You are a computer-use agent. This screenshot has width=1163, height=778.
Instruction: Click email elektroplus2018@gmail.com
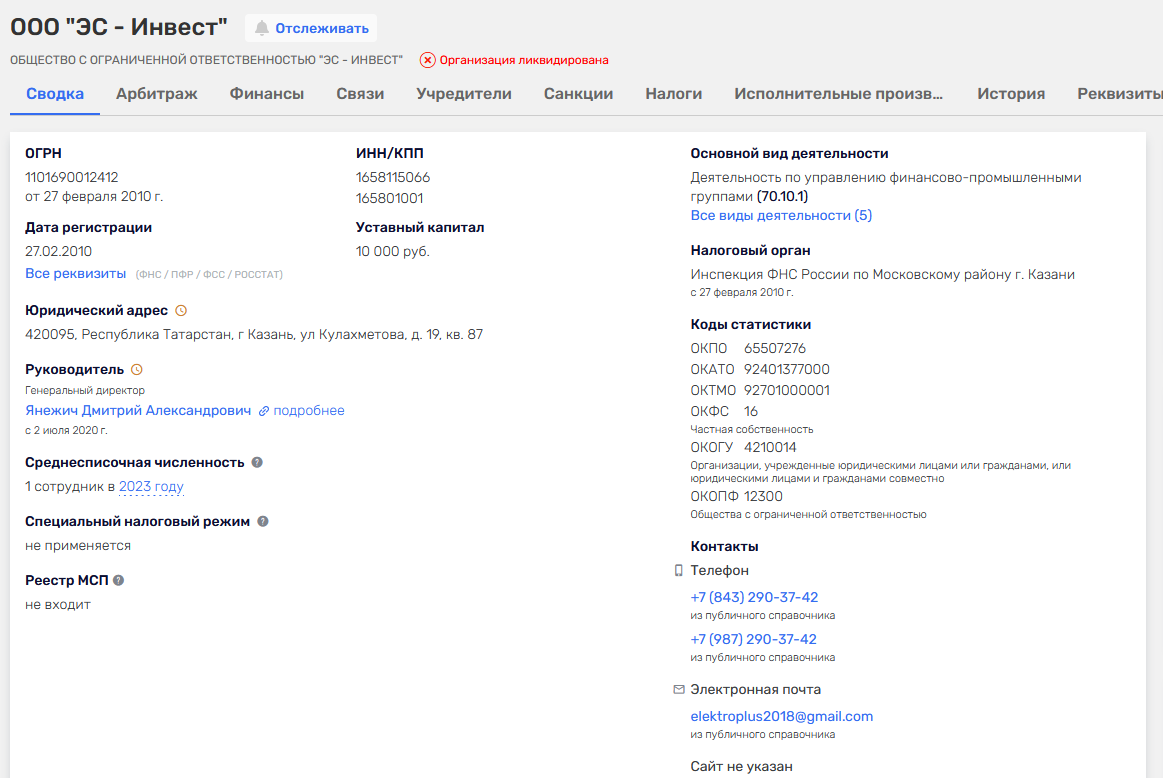782,716
